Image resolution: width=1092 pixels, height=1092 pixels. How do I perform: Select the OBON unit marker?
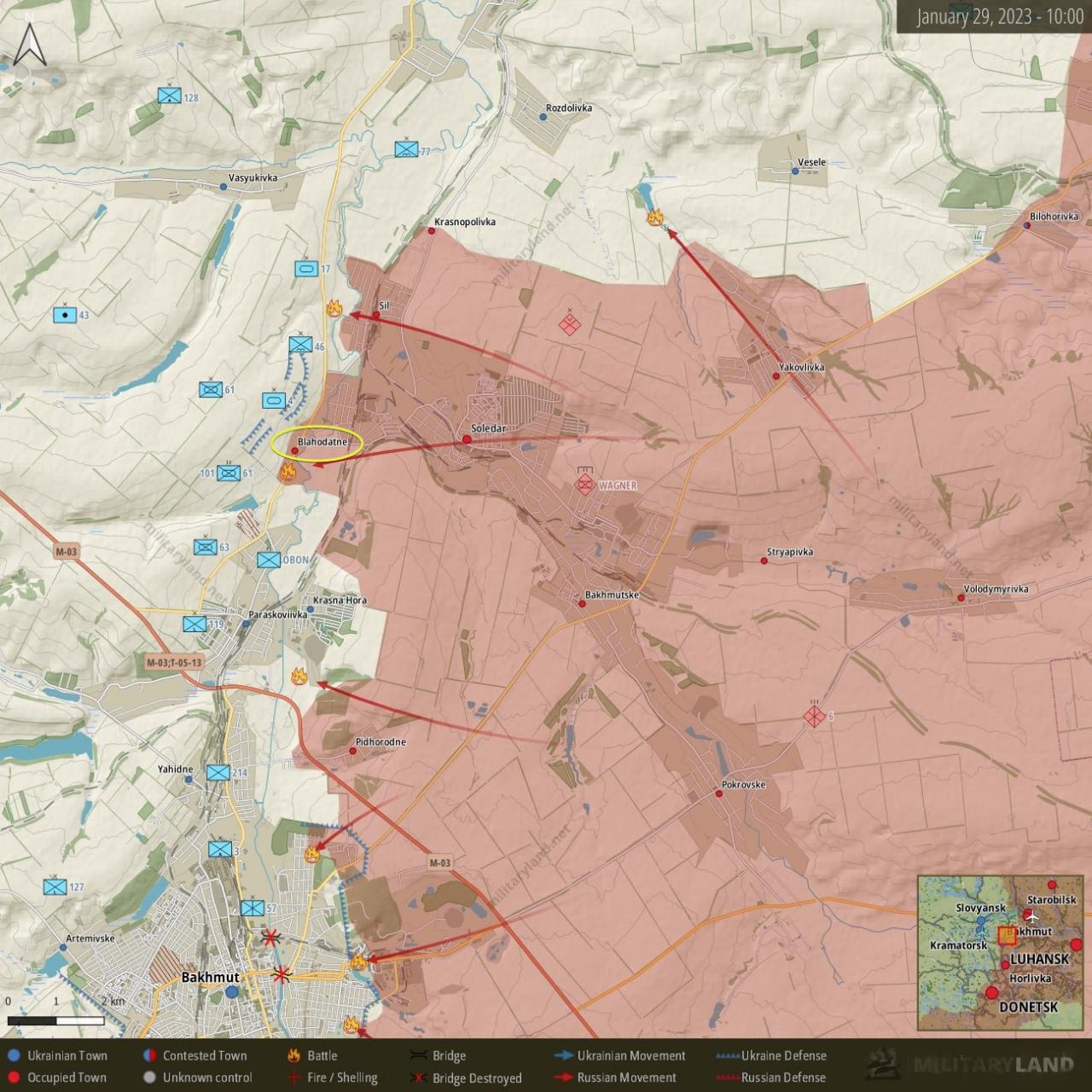click(269, 560)
